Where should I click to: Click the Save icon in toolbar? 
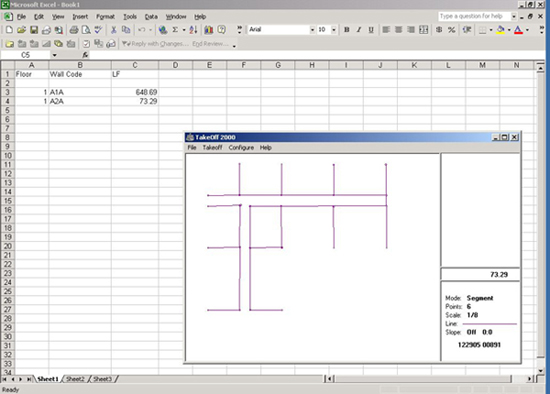pyautogui.click(x=34, y=30)
